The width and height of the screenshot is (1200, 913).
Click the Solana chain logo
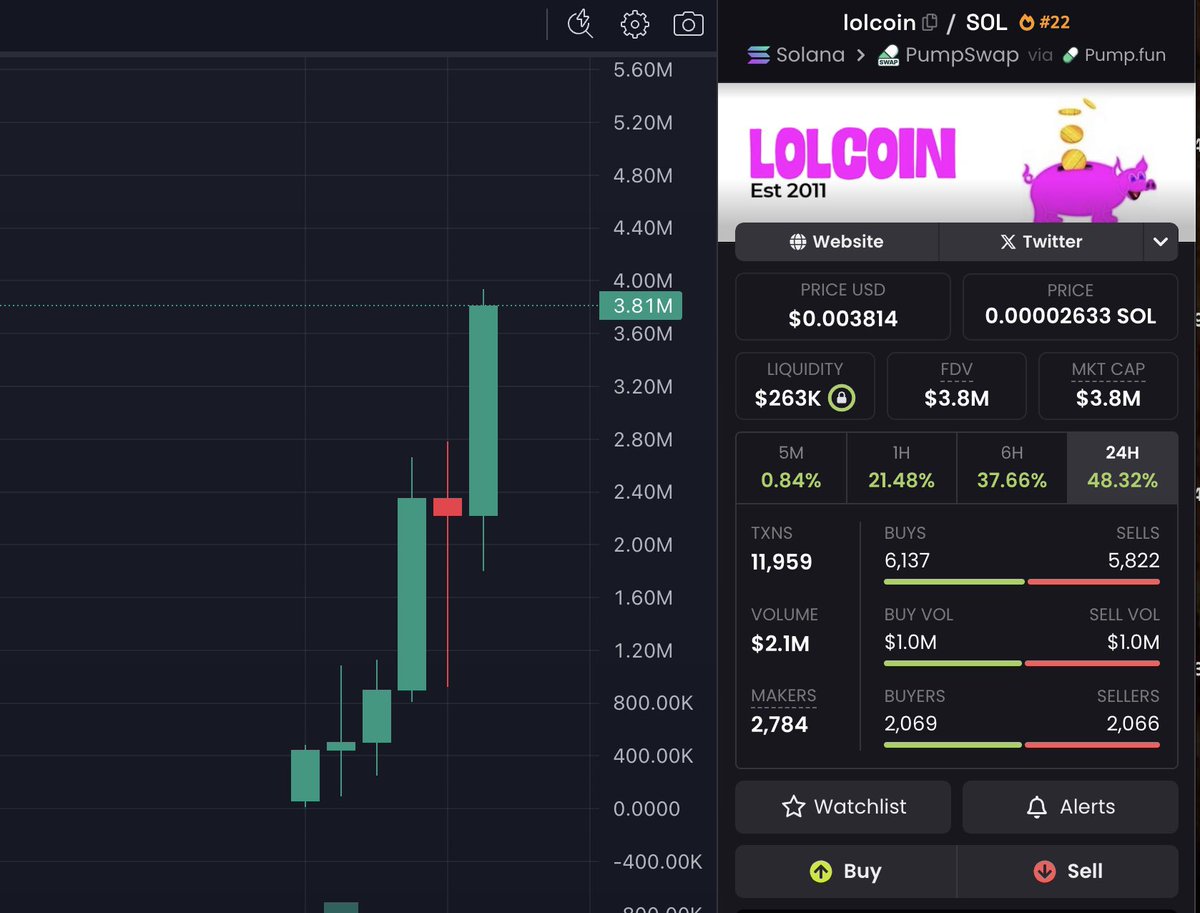[x=759, y=55]
